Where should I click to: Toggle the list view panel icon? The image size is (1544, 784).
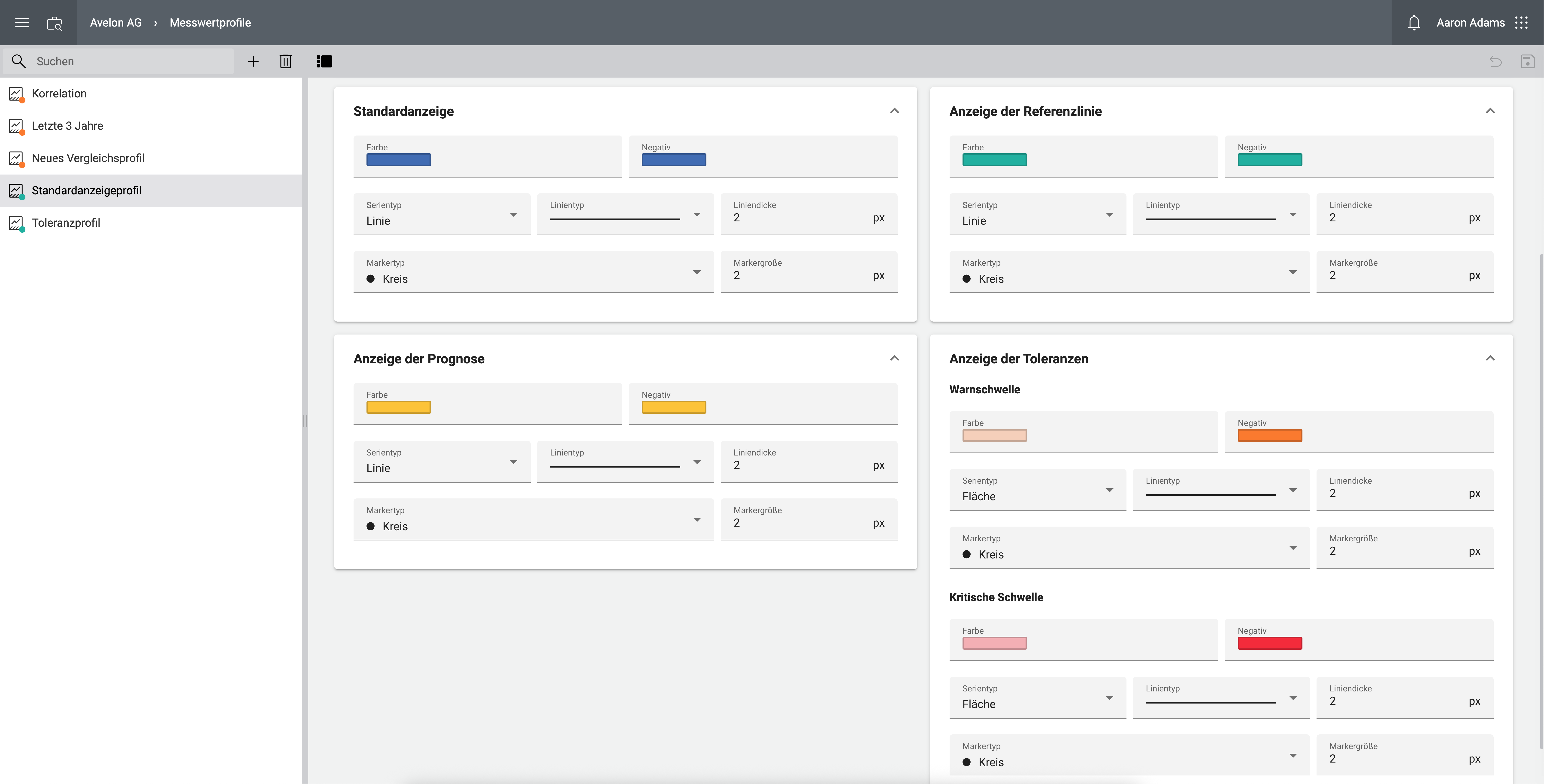[x=324, y=61]
